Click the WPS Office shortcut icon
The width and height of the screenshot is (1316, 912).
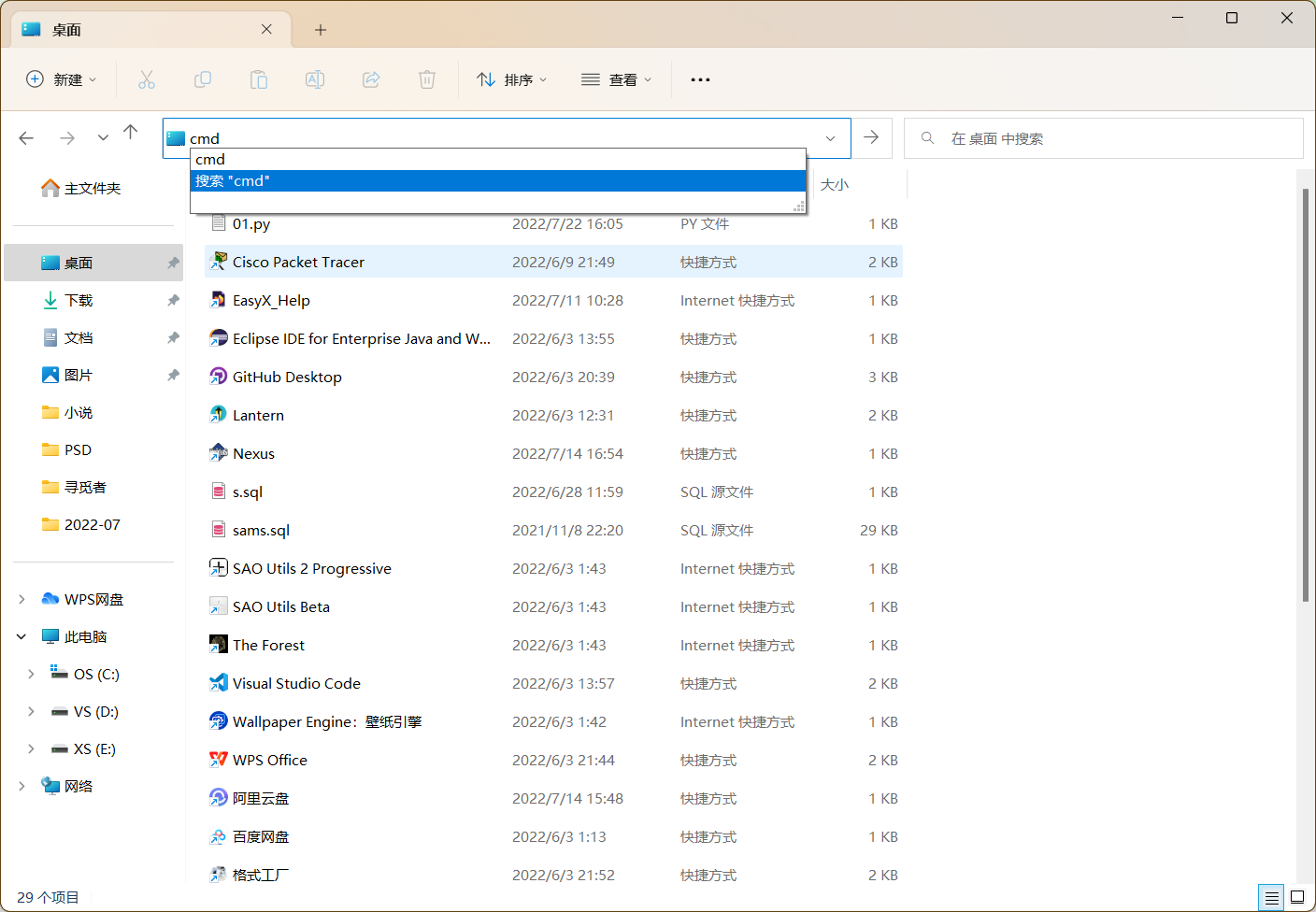coord(218,760)
